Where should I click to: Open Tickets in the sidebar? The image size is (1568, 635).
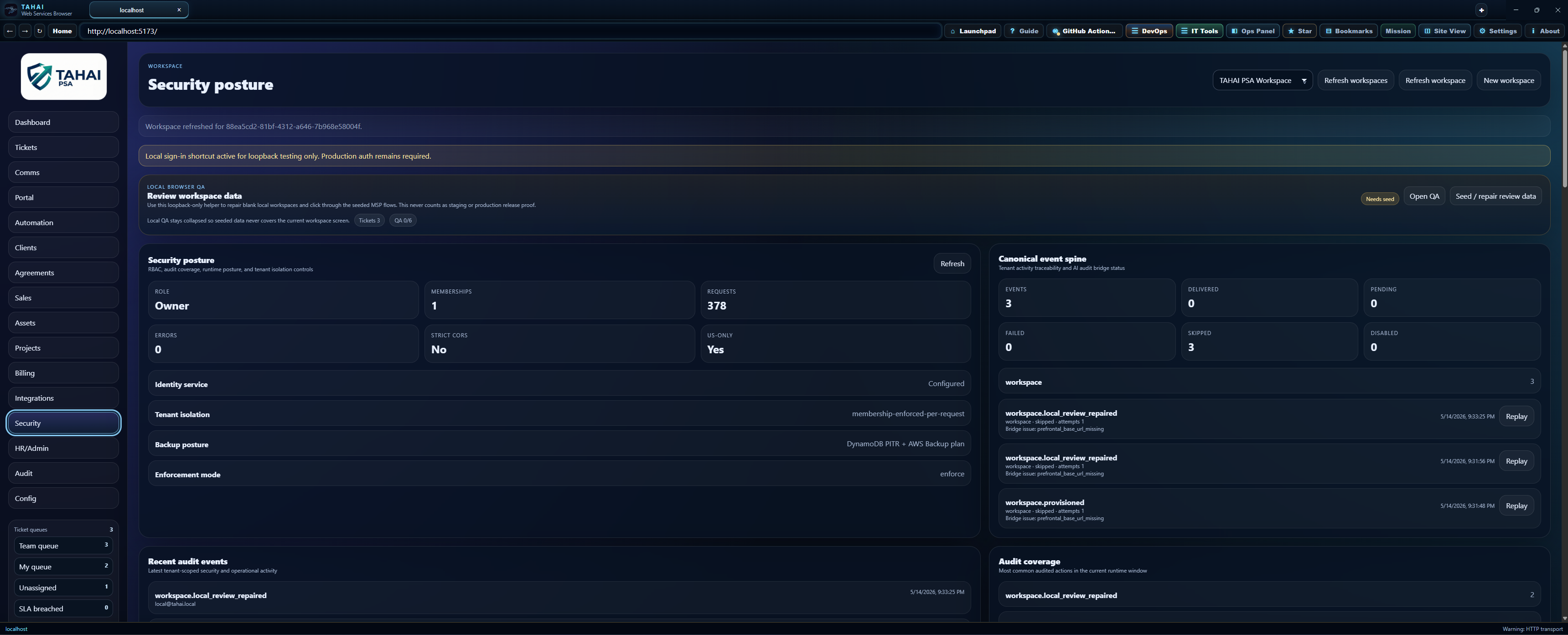coord(63,147)
